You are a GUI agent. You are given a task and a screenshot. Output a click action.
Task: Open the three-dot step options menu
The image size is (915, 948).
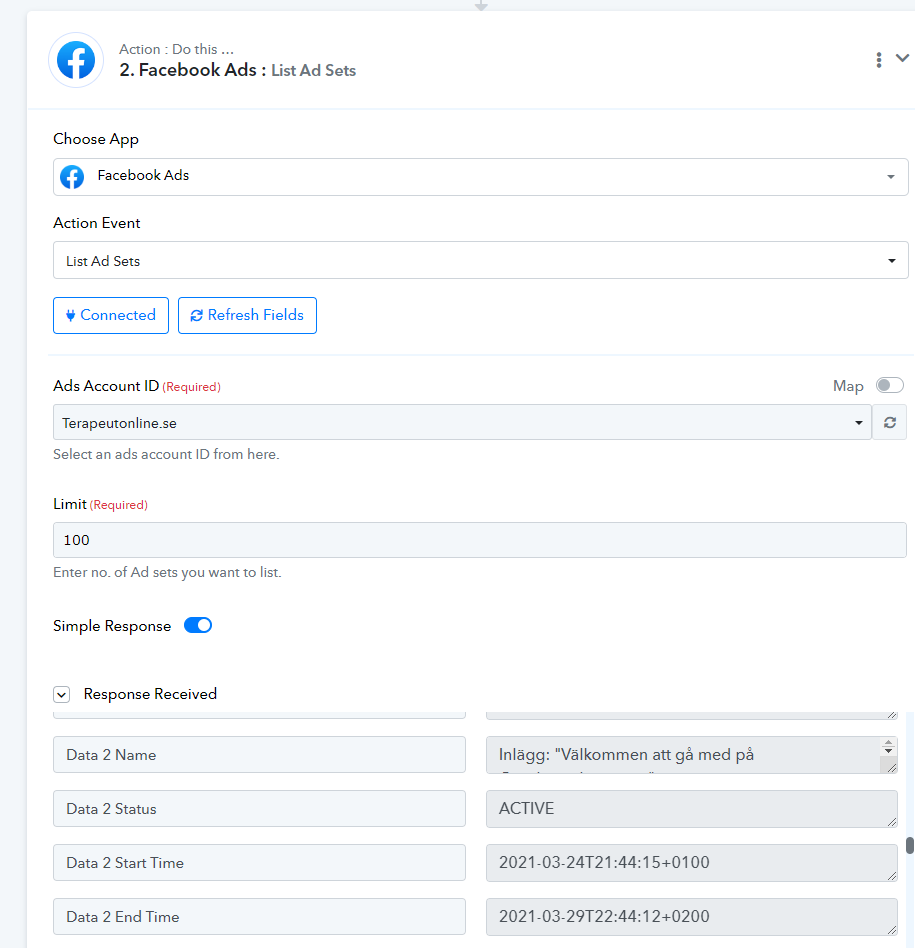click(879, 60)
